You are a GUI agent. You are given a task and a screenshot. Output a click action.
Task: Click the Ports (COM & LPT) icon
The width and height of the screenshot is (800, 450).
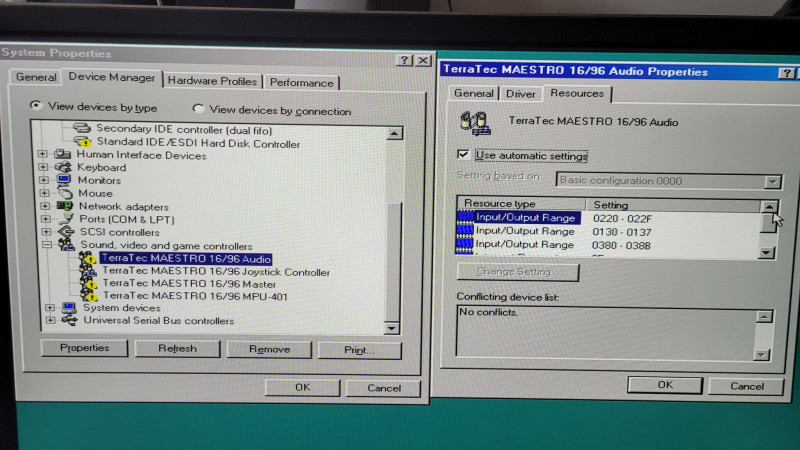click(x=66, y=219)
